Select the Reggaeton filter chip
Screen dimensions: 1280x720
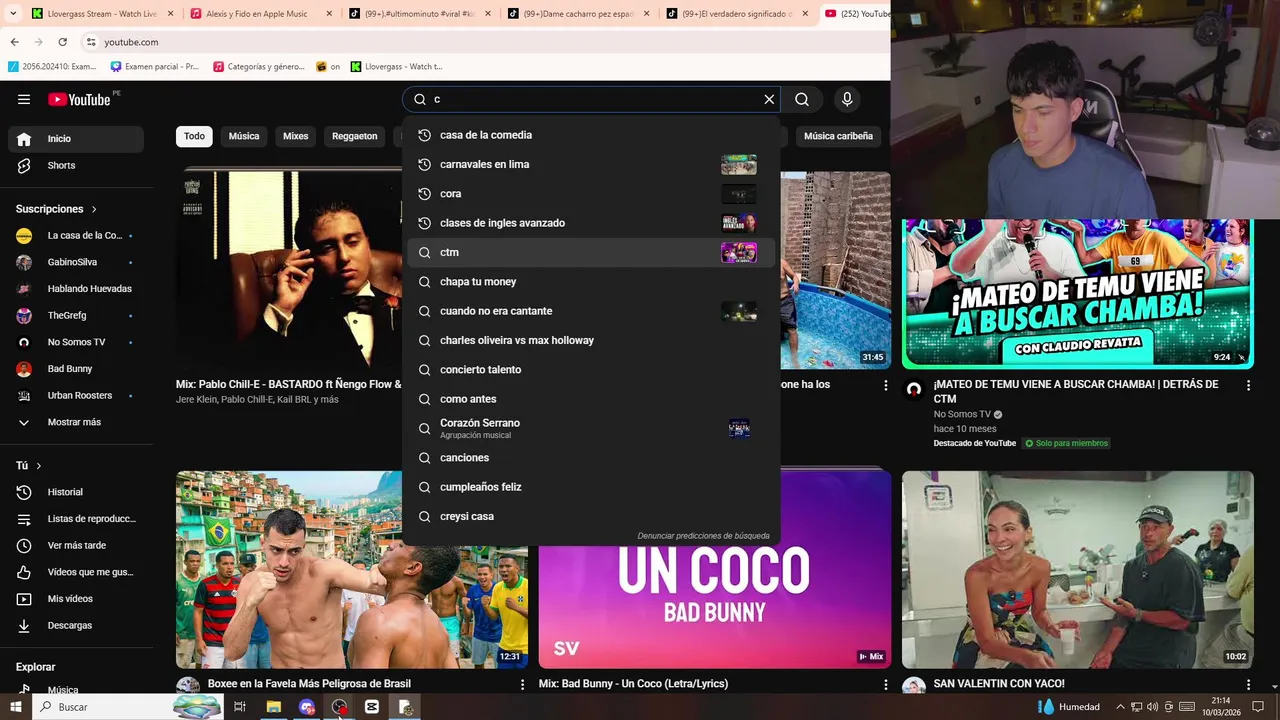click(x=355, y=136)
